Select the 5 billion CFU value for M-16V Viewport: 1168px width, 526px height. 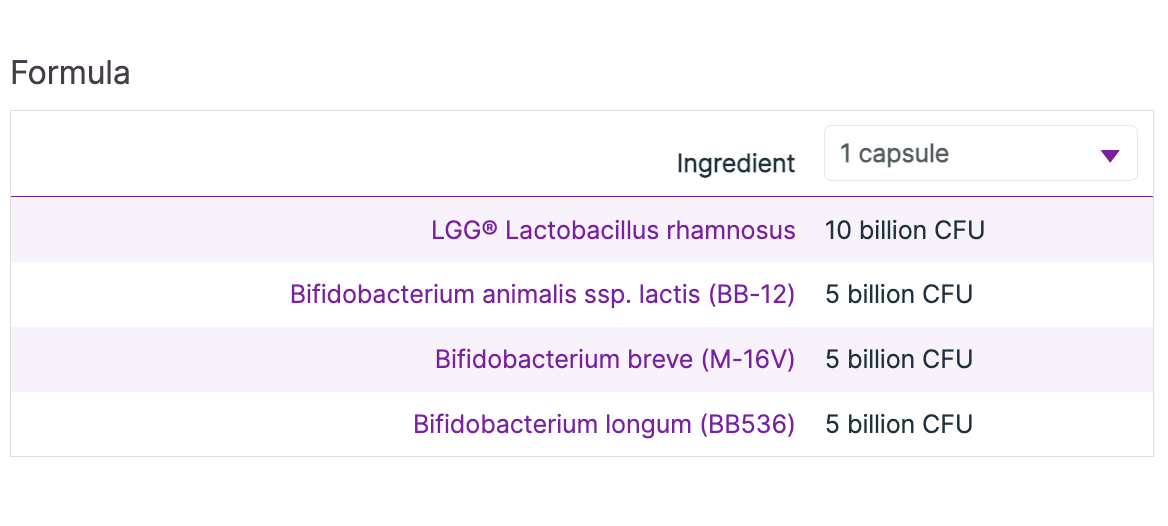click(898, 360)
